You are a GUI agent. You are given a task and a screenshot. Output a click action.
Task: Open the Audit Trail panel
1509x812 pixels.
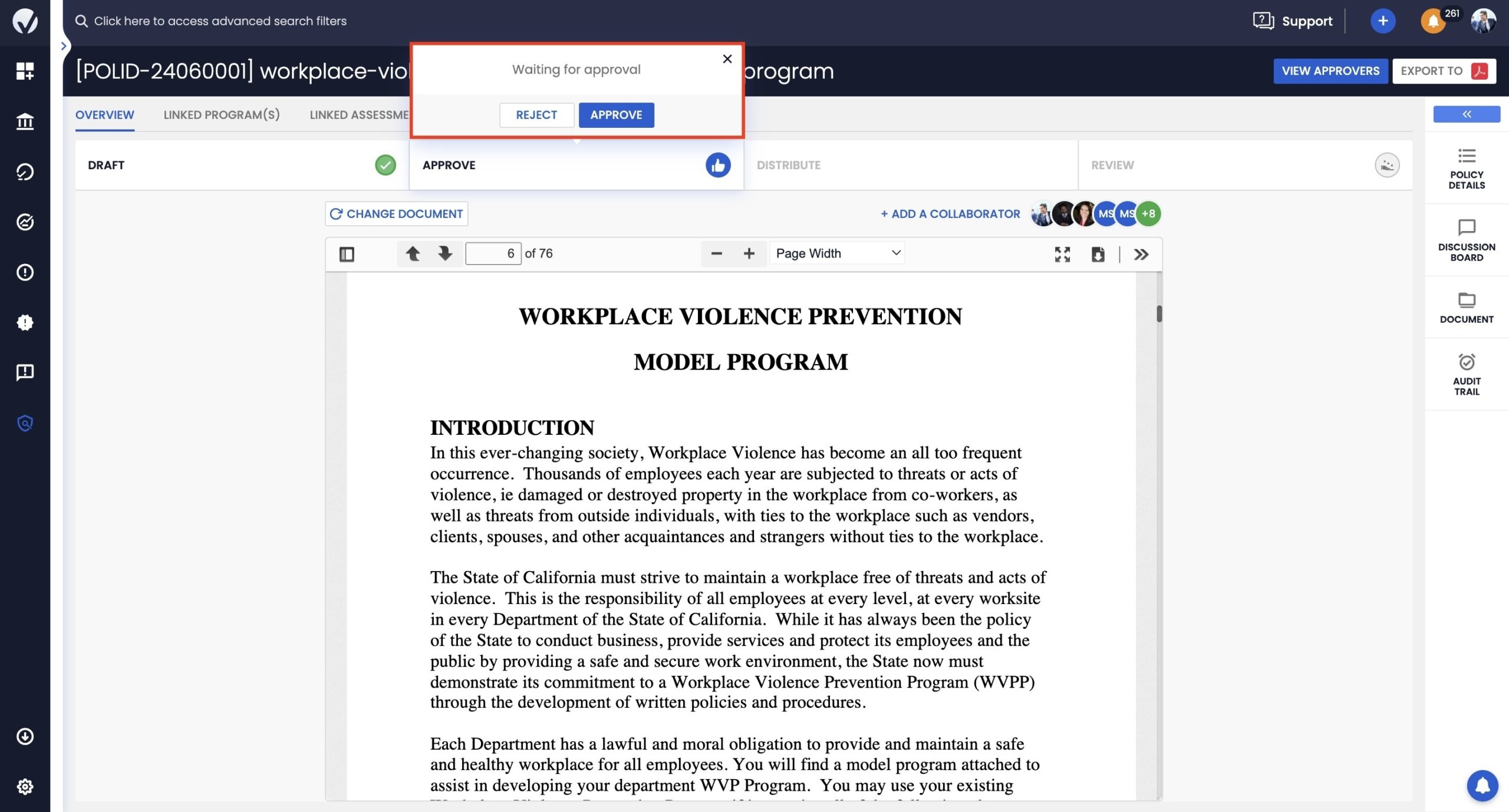(1467, 374)
